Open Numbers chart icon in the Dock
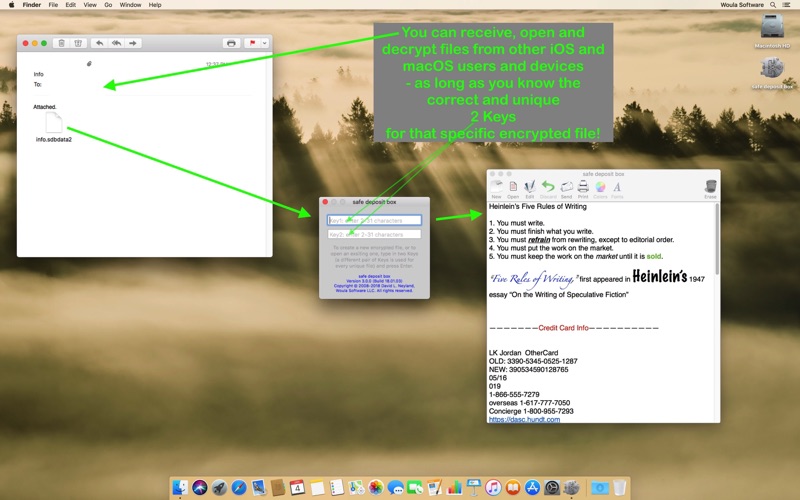The height and width of the screenshot is (500, 800). point(454,488)
